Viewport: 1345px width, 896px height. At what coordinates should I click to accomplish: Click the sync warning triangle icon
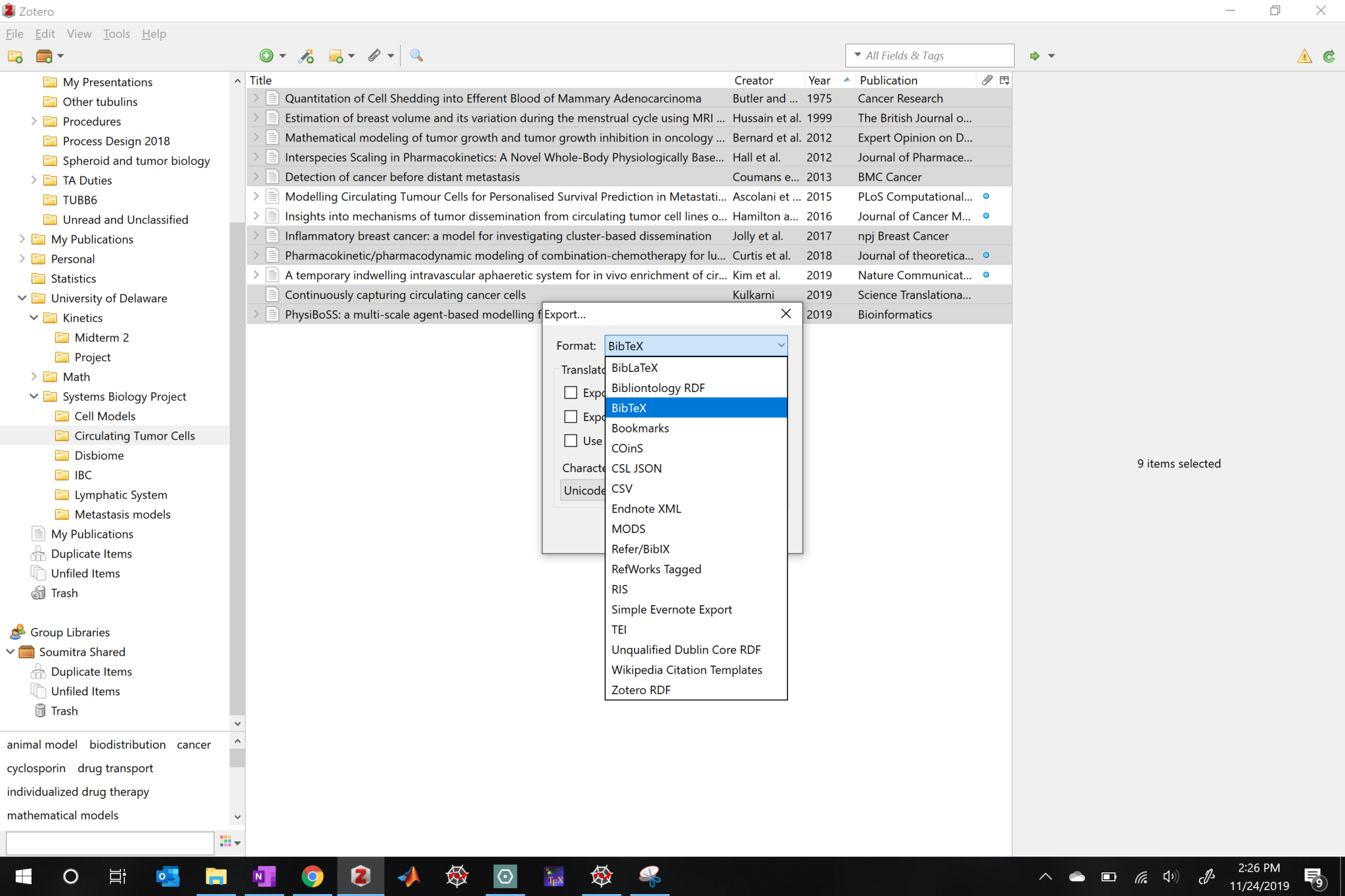tap(1304, 56)
